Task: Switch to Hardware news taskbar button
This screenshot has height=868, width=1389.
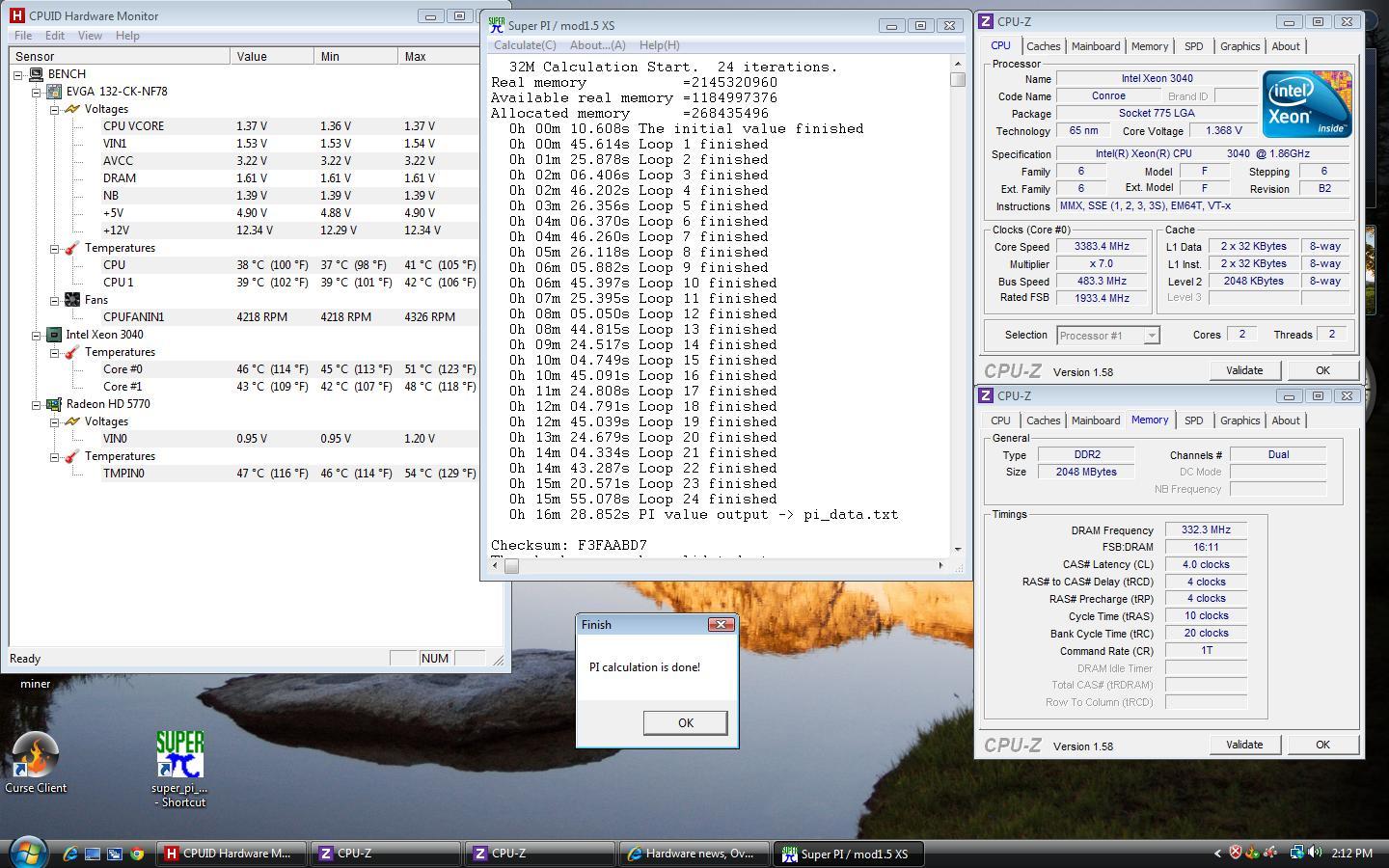Action: tap(694, 854)
